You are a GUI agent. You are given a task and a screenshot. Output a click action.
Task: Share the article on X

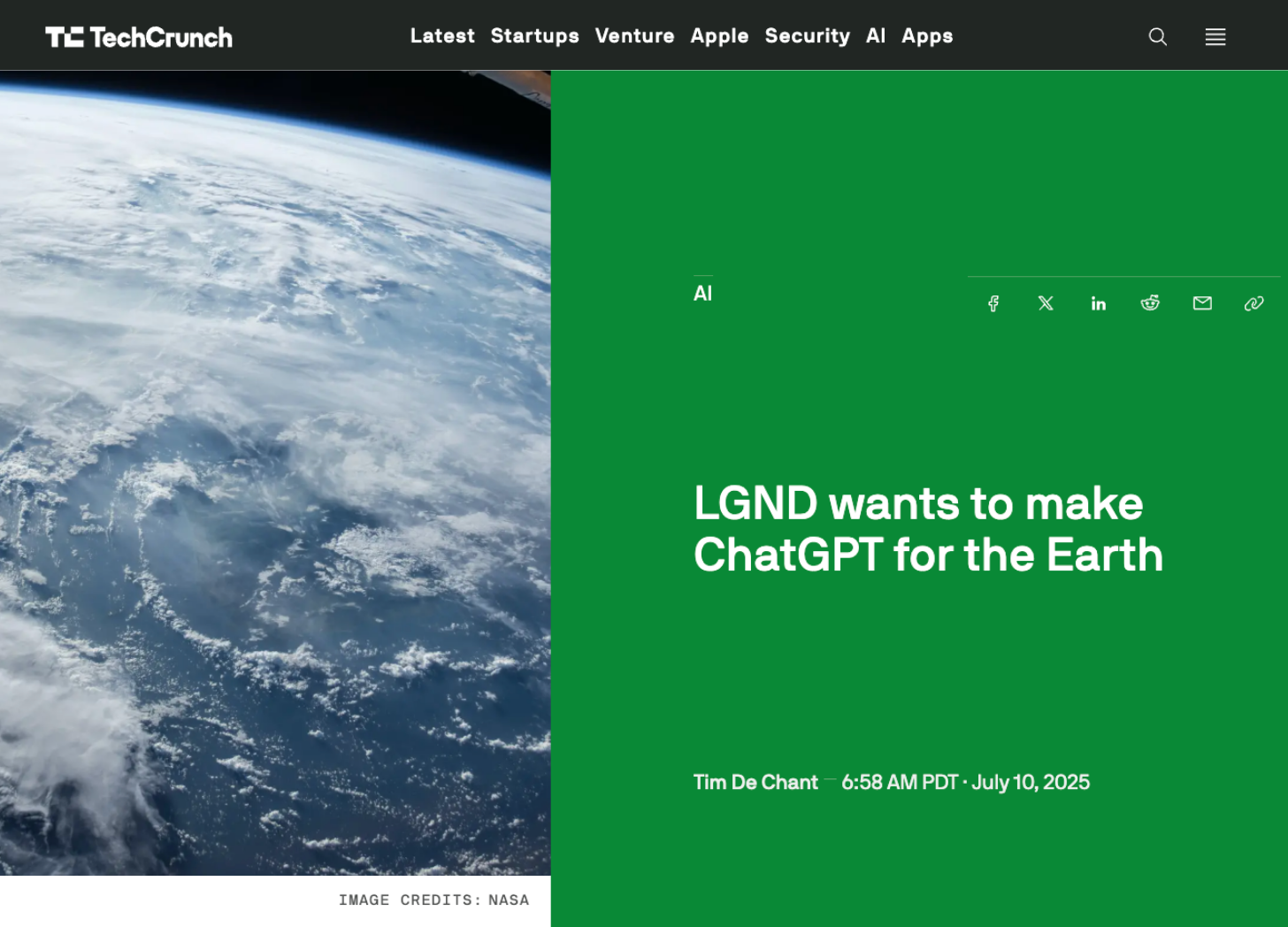click(x=1046, y=303)
